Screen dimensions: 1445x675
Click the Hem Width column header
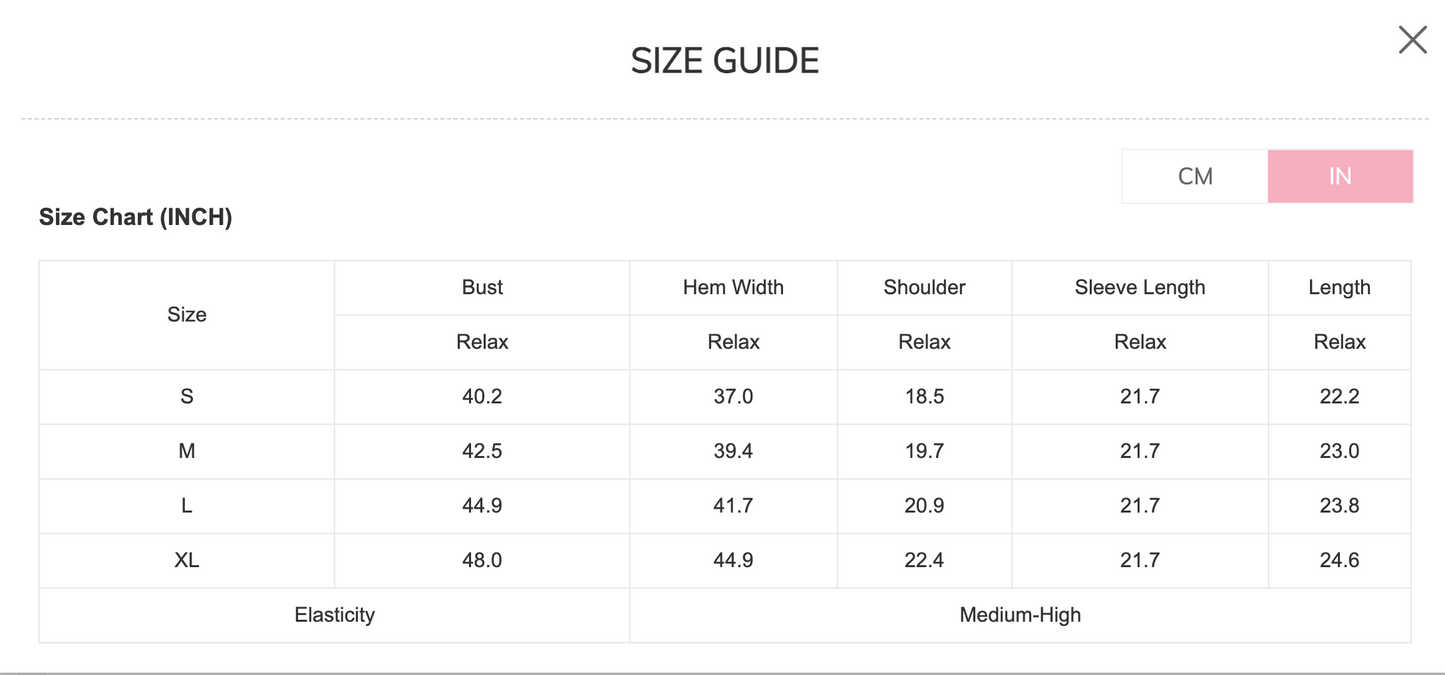point(733,288)
